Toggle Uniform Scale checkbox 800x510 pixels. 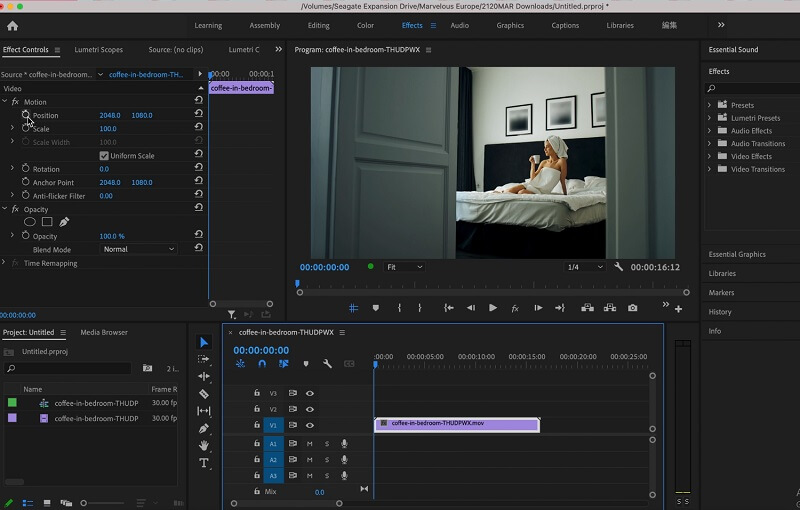pos(104,156)
